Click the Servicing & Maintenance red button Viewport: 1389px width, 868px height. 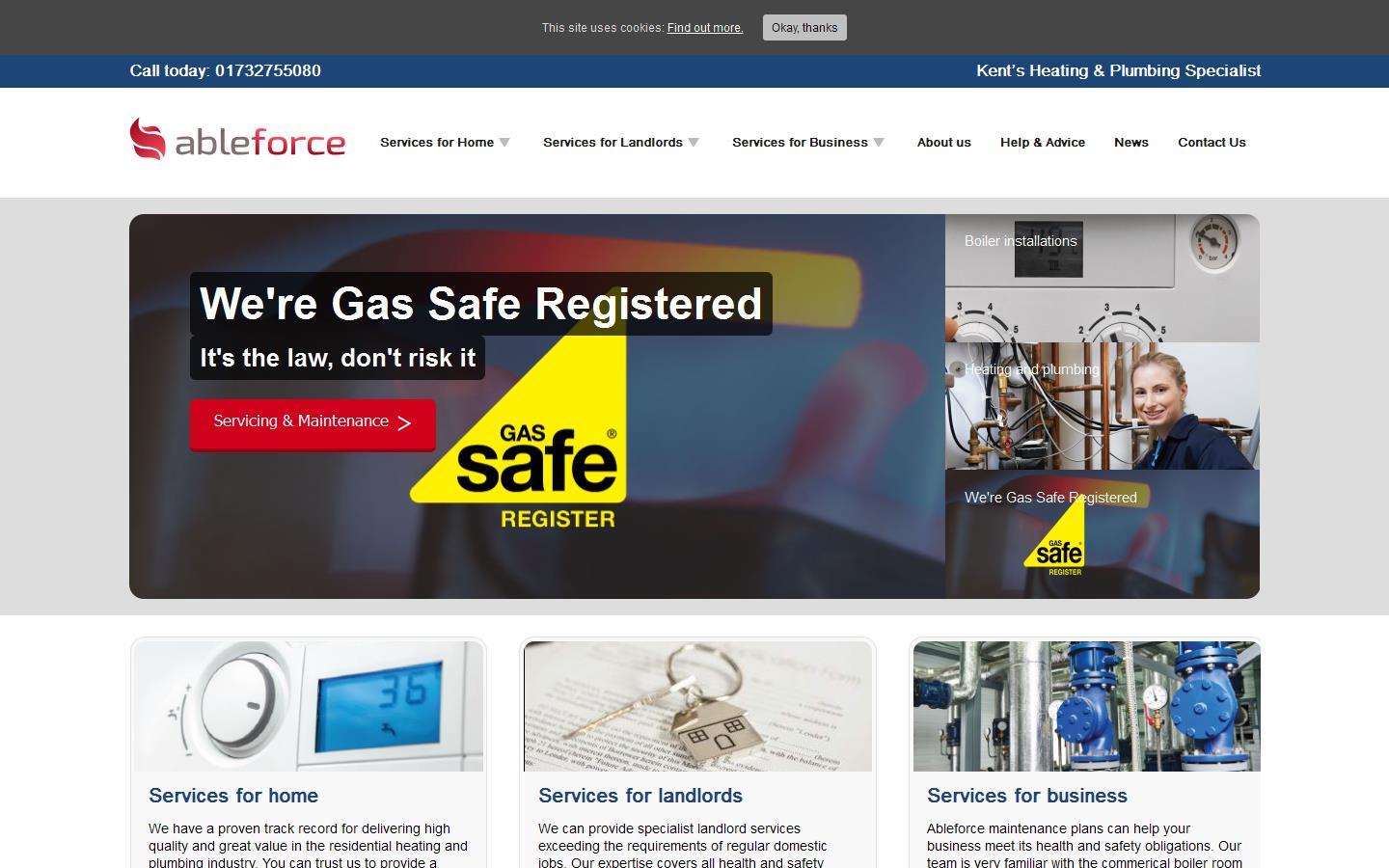(x=313, y=424)
